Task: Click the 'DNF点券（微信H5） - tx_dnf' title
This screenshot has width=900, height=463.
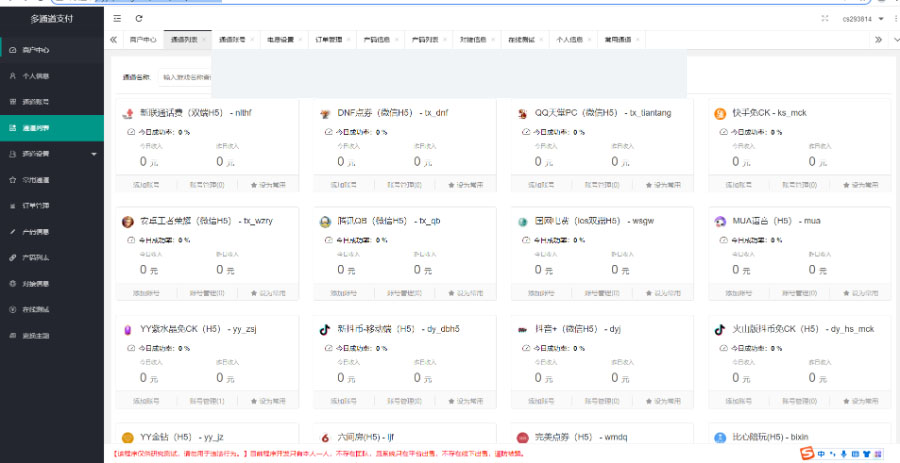Action: pyautogui.click(x=393, y=113)
